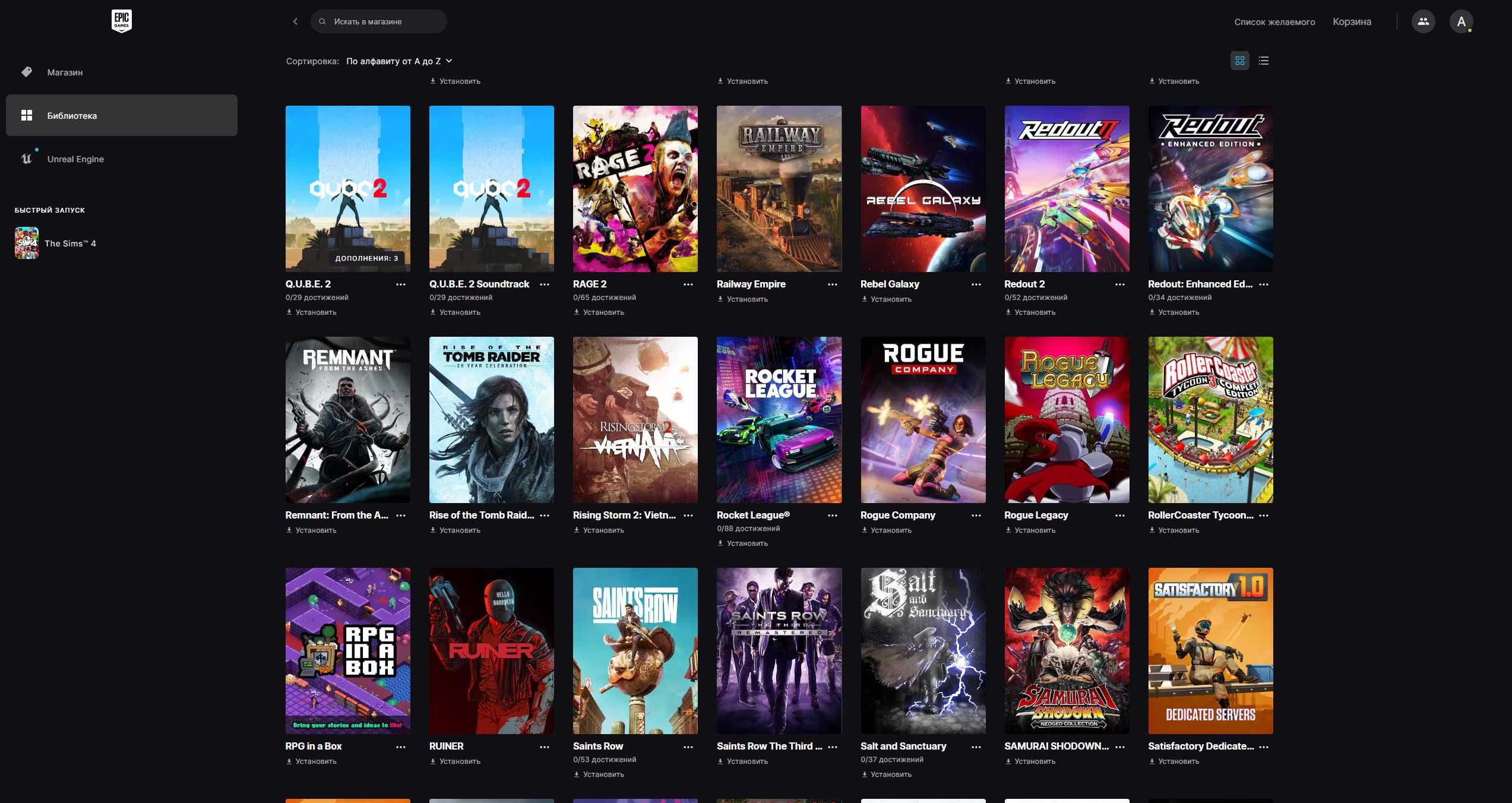Switch to list view
Viewport: 1512px width, 803px height.
point(1264,61)
